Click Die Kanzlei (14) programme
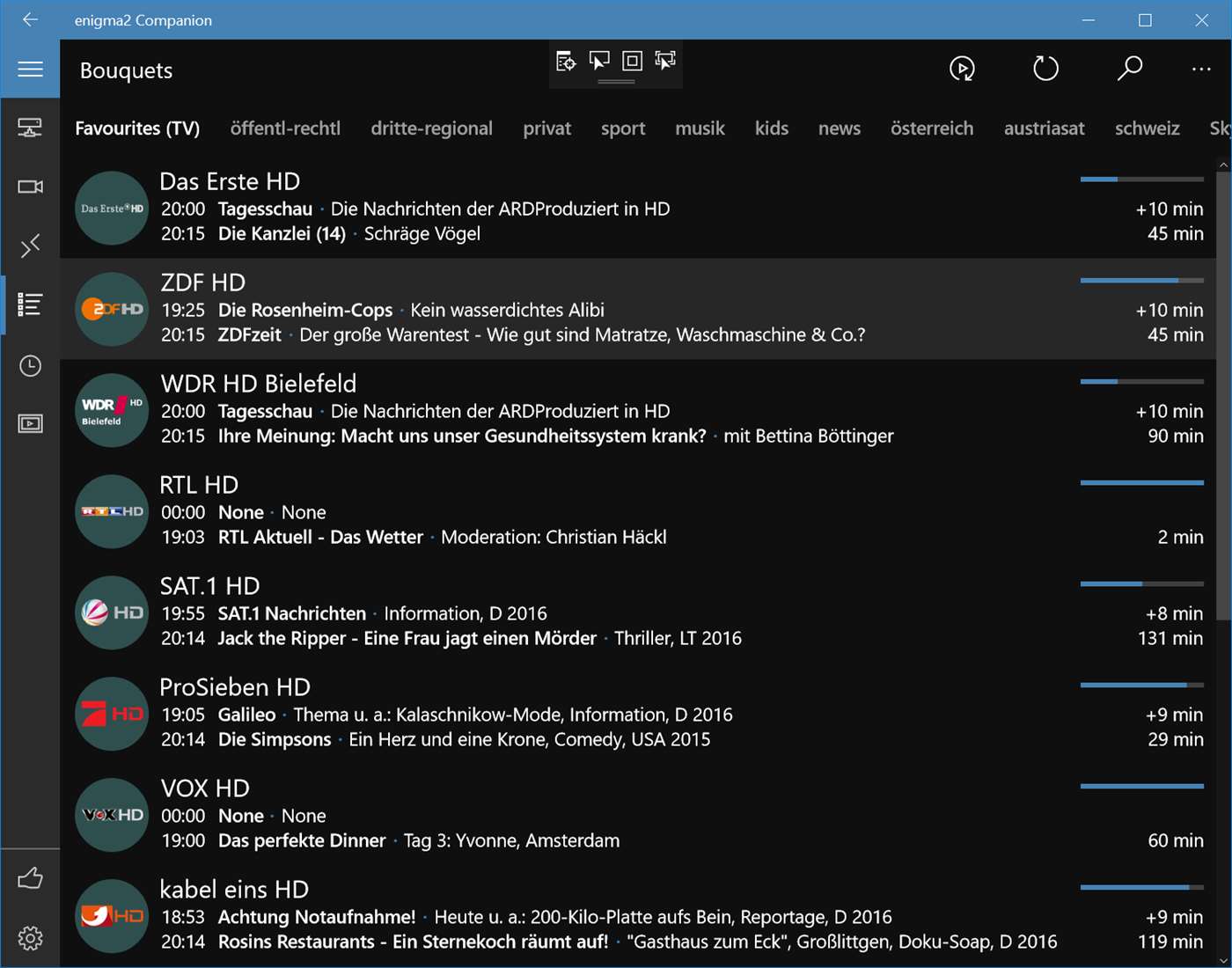Screen dimensions: 1232x968 [x=282, y=234]
